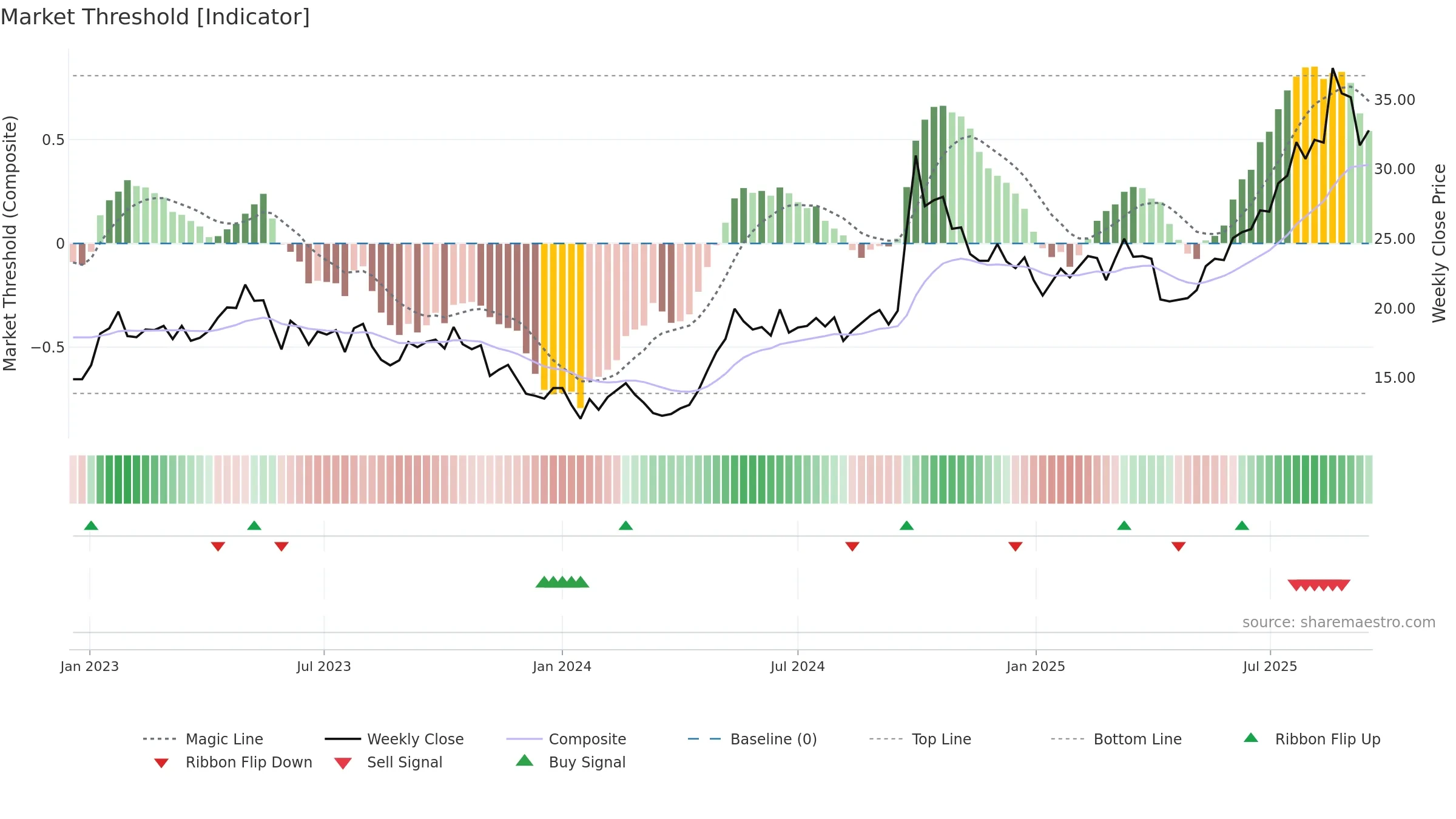Viewport: 1456px width, 819px height.
Task: Click the 15.00 price axis label
Action: pyautogui.click(x=1395, y=378)
